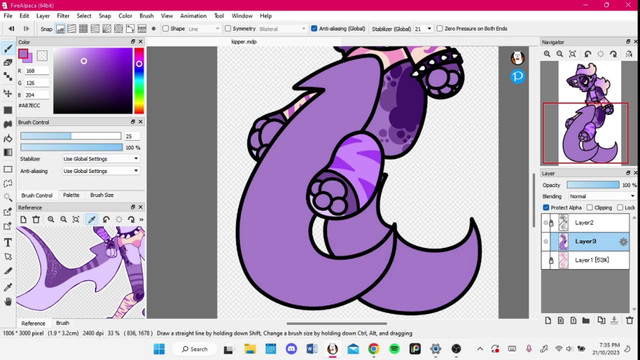The height and width of the screenshot is (360, 640).
Task: Select the Bucket fill tool
Action: [x=8, y=138]
